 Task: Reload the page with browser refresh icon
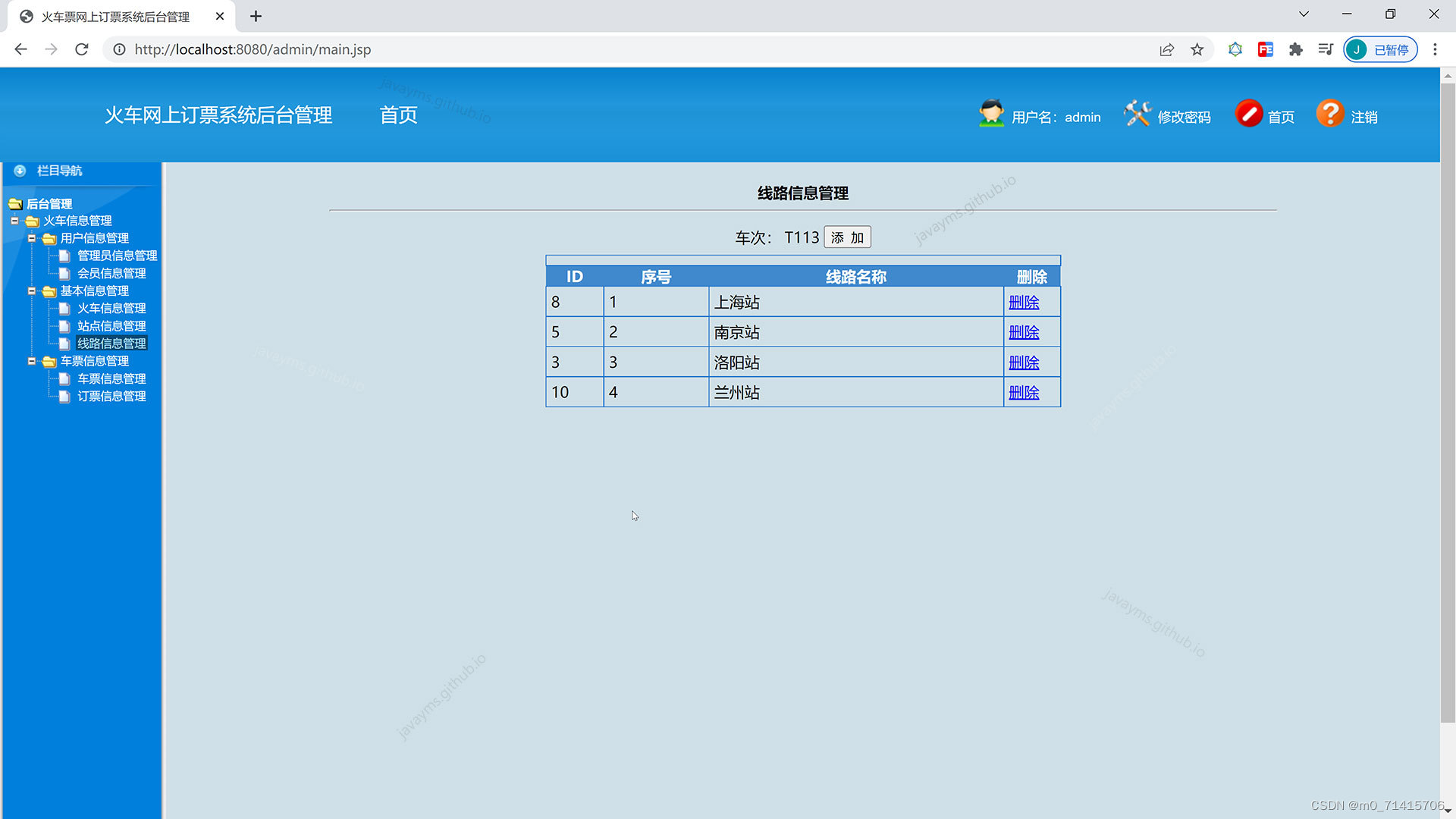82,49
